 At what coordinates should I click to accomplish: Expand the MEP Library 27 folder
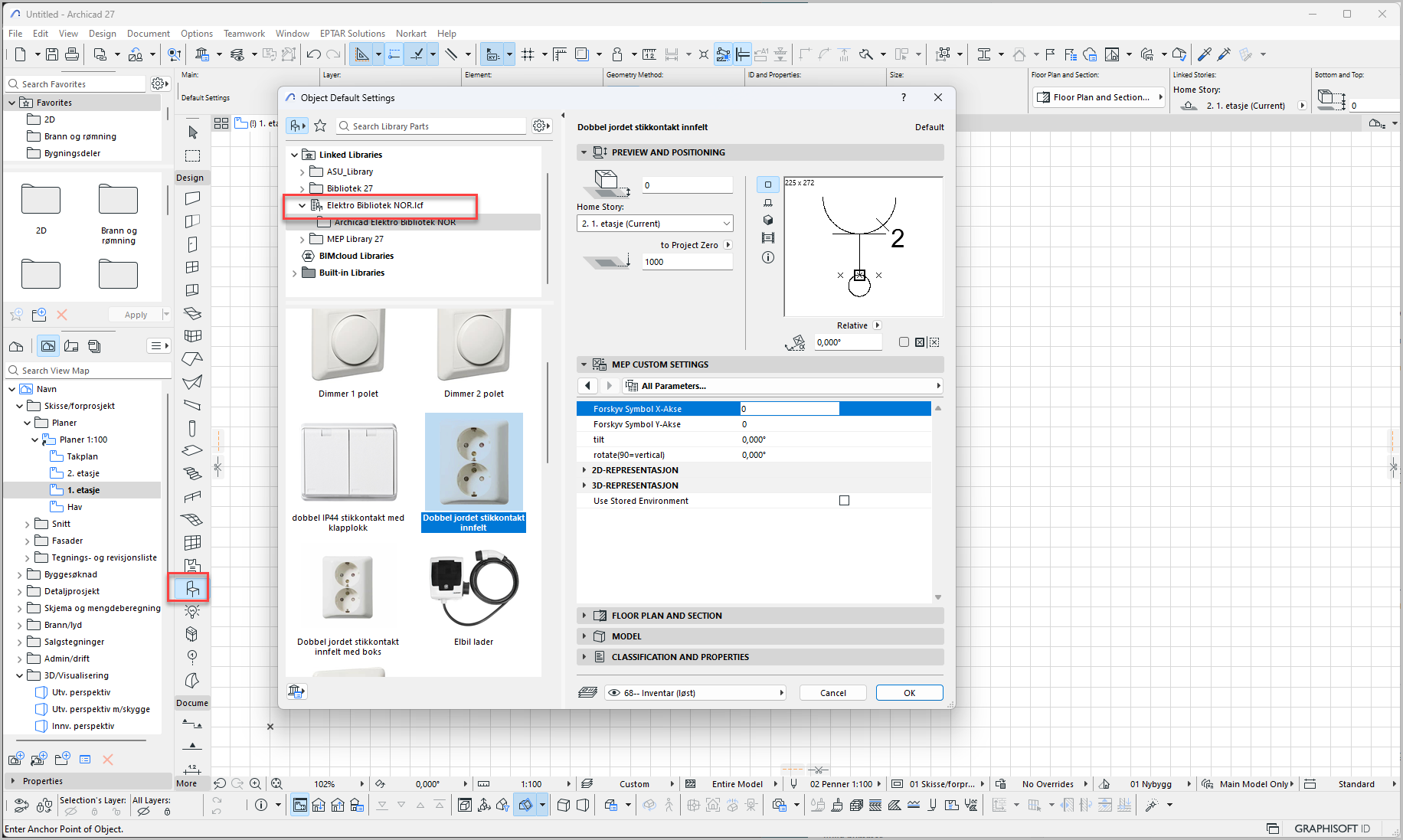(303, 239)
